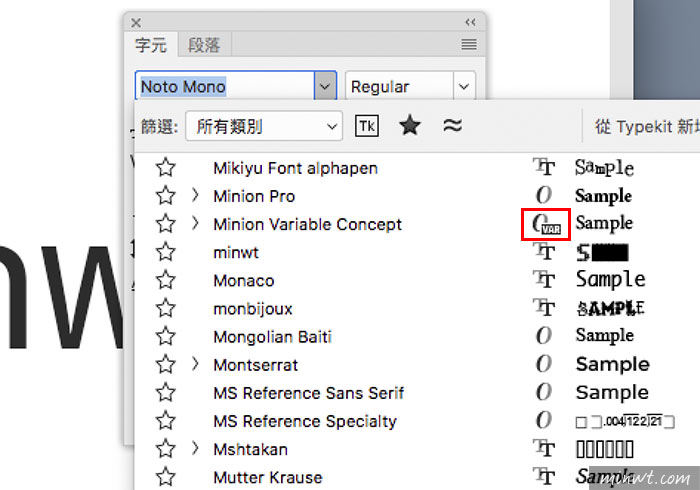
Task: Select the Minion Pro font
Action: [x=254, y=196]
